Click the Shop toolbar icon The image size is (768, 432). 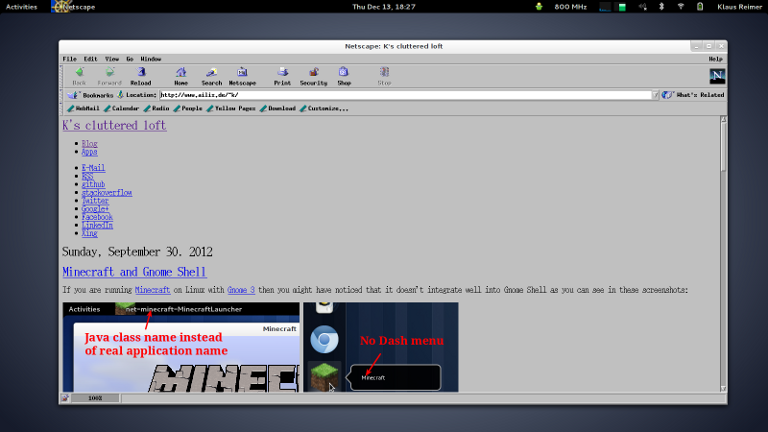(344, 76)
